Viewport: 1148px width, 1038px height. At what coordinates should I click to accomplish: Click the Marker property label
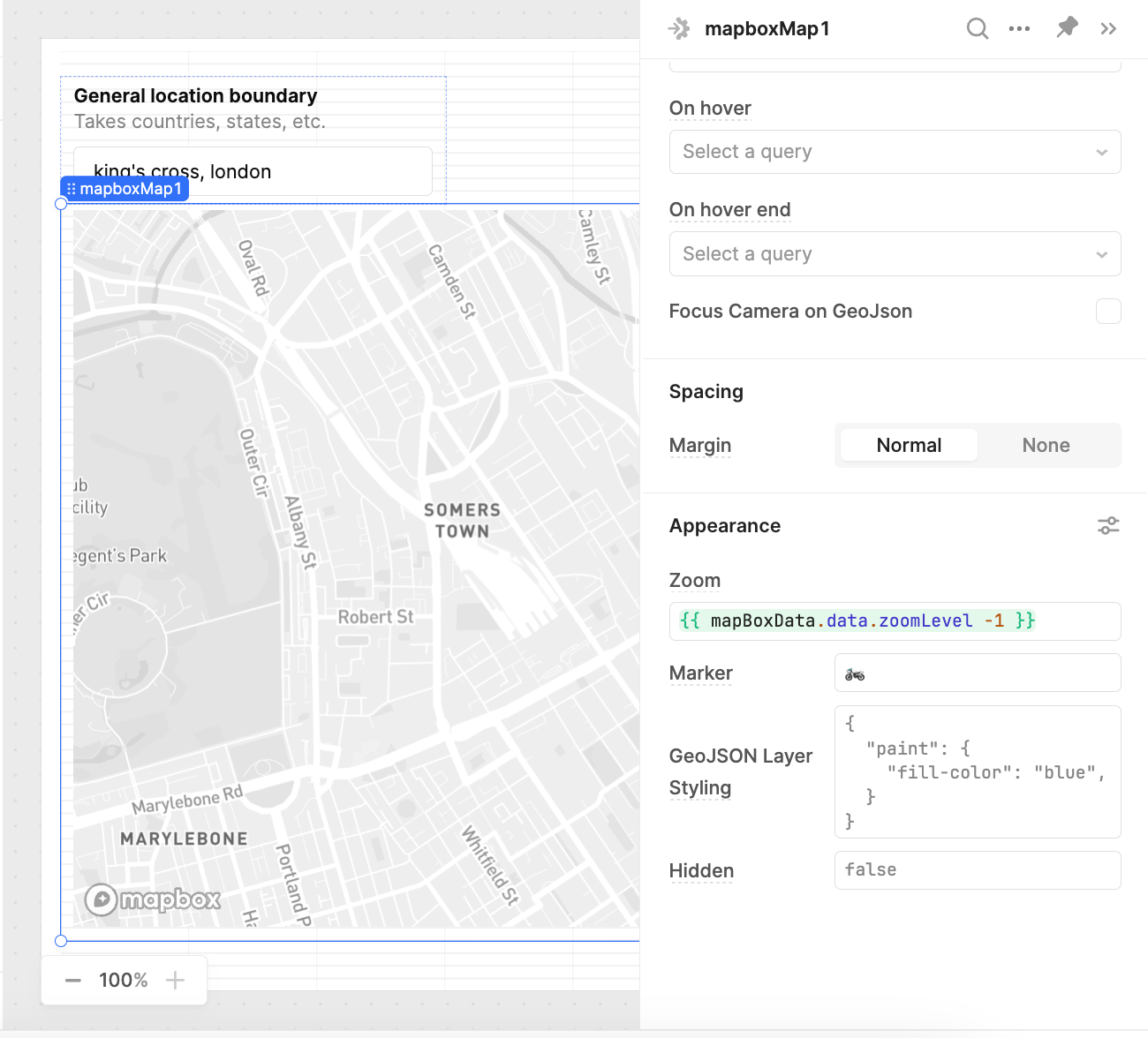[701, 673]
